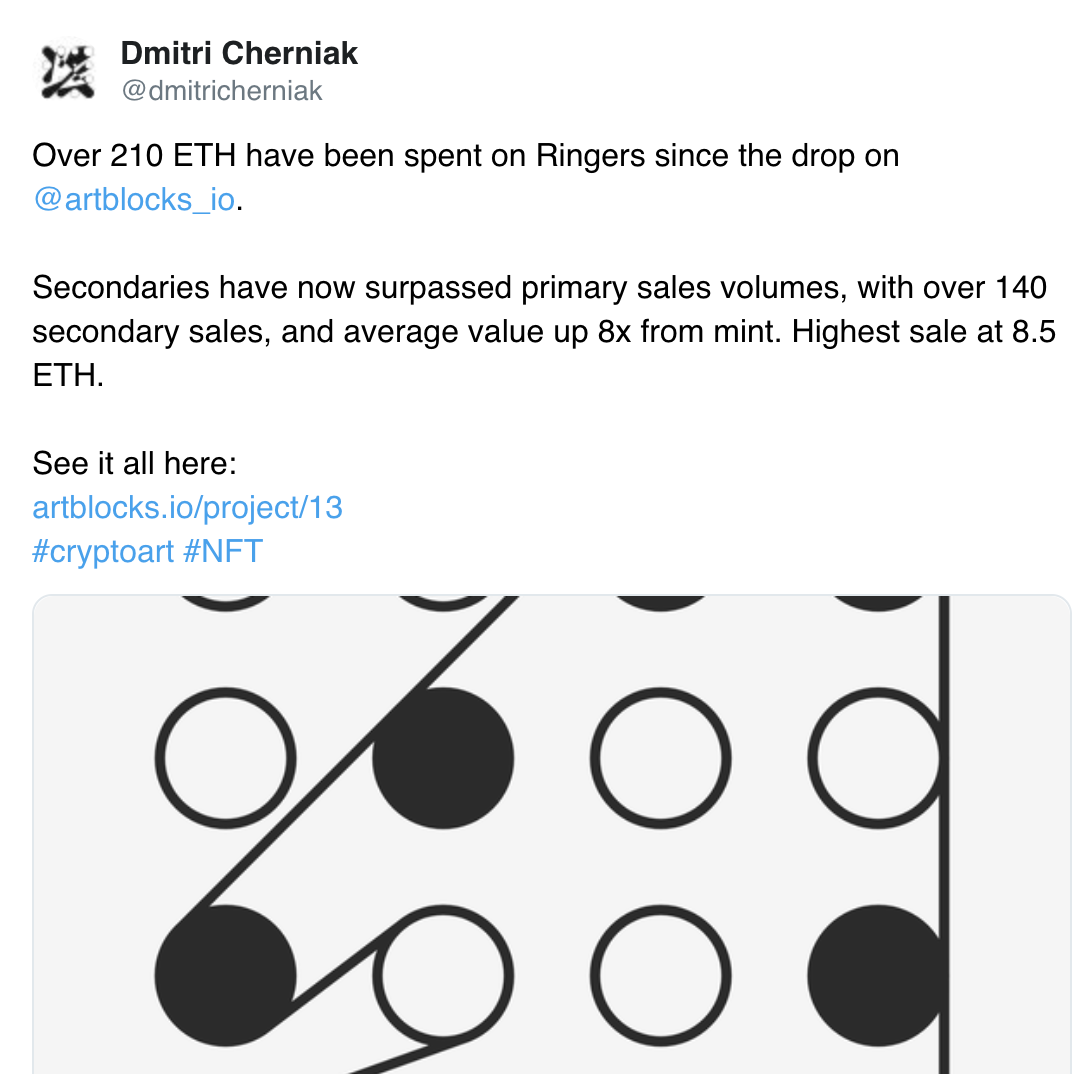
Task: Click the 'See it all here:' text
Action: (134, 463)
